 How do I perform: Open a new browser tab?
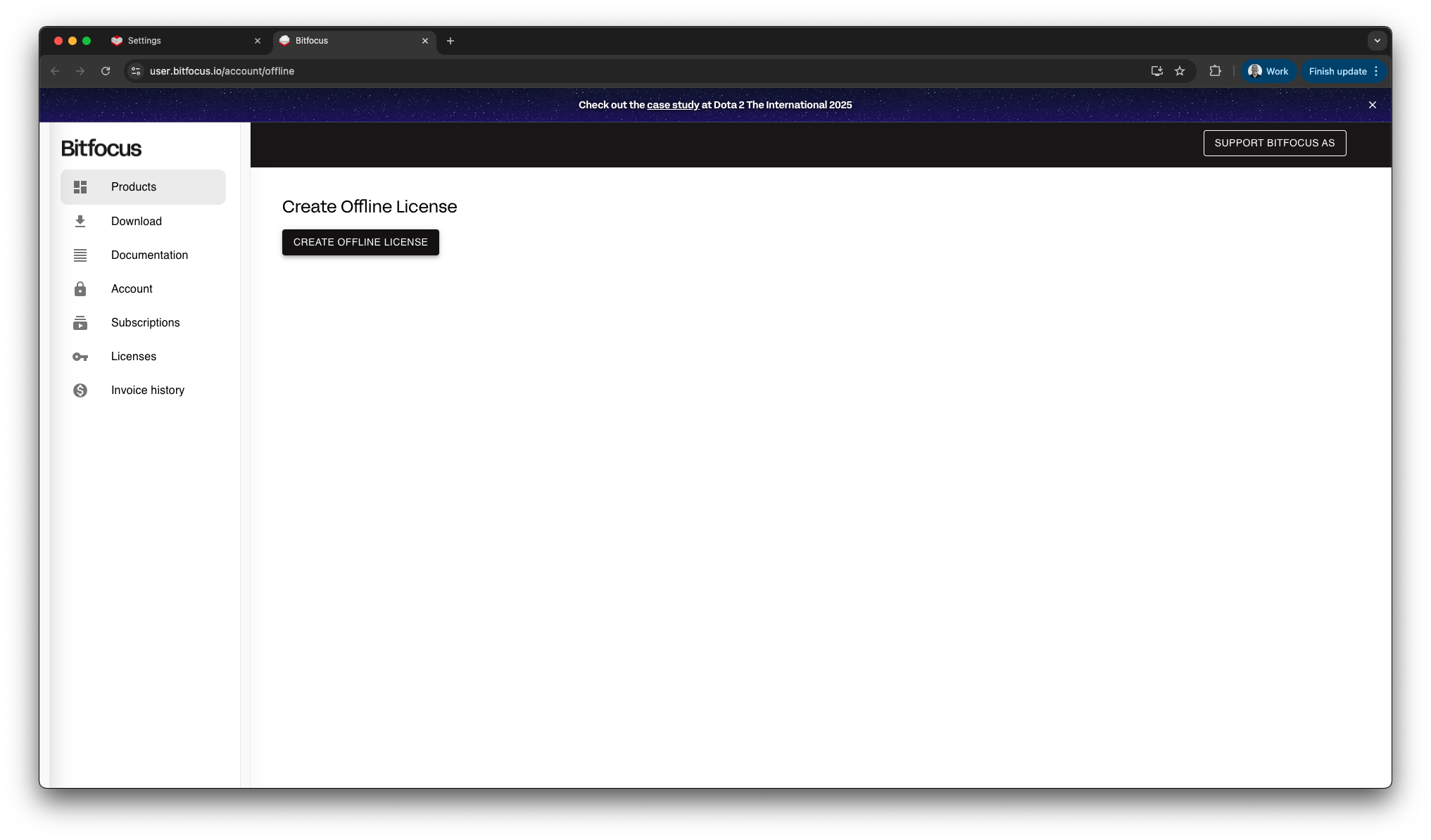click(x=450, y=41)
